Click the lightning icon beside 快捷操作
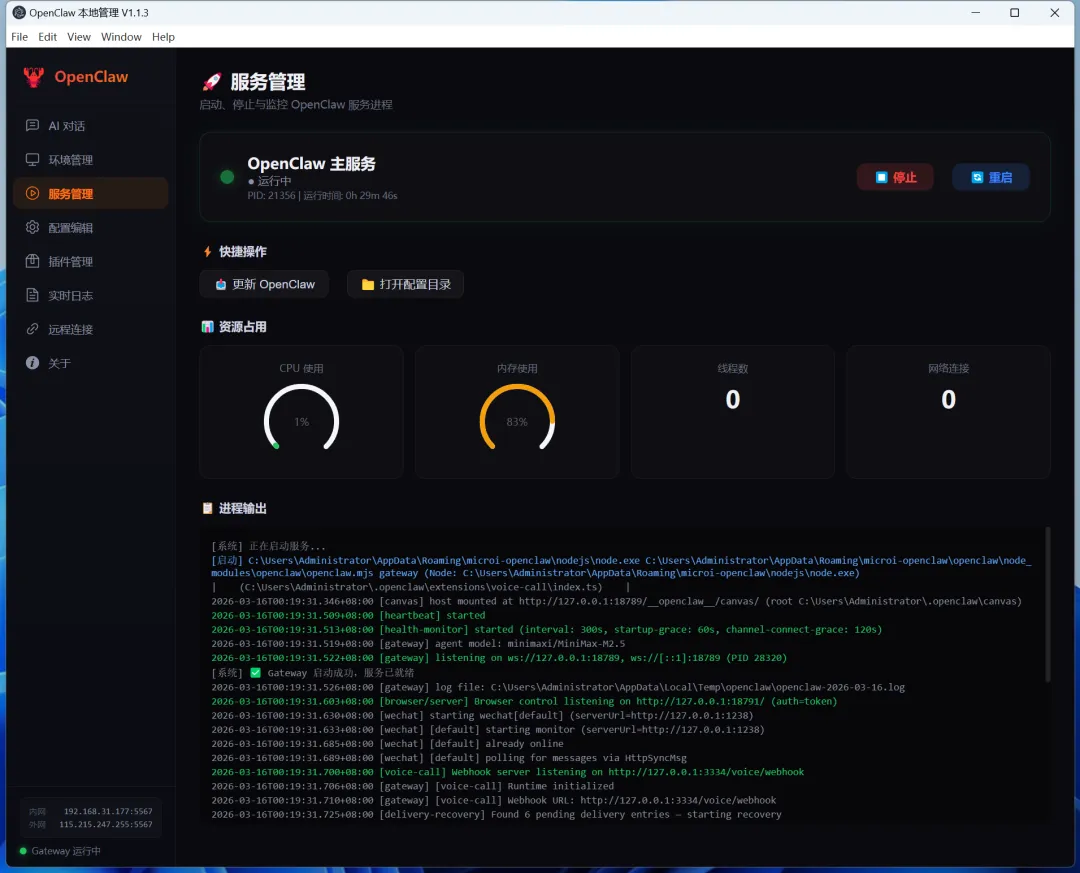Image resolution: width=1080 pixels, height=873 pixels. [207, 251]
